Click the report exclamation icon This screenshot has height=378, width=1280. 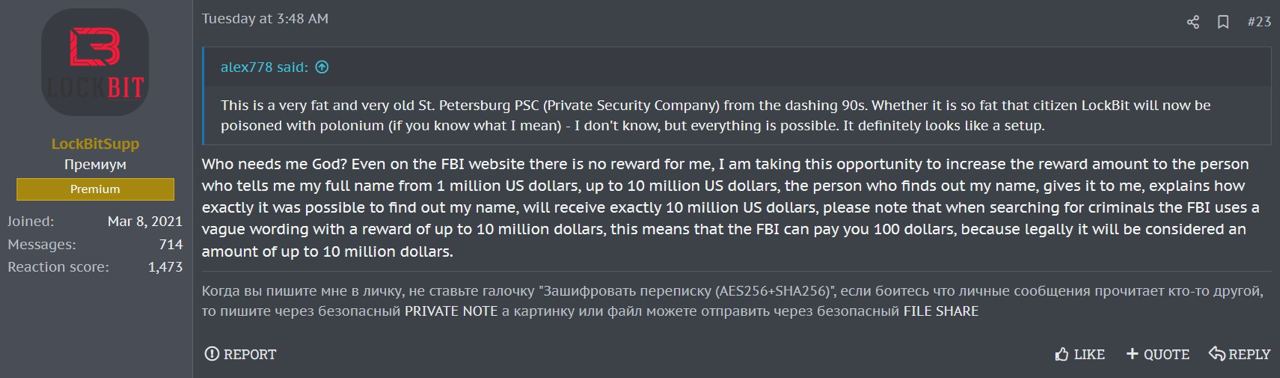[x=211, y=354]
